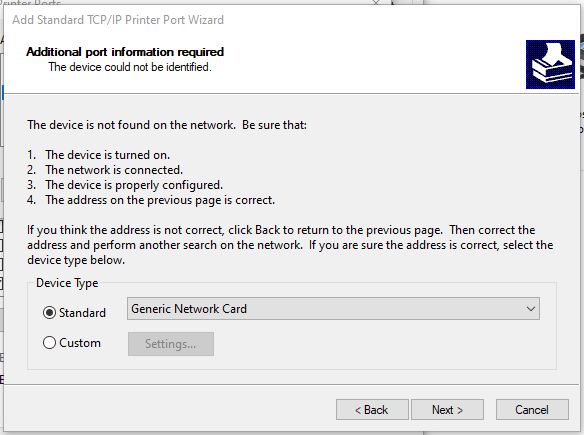
Task: Select the Custom device type radio button
Action: [49, 343]
